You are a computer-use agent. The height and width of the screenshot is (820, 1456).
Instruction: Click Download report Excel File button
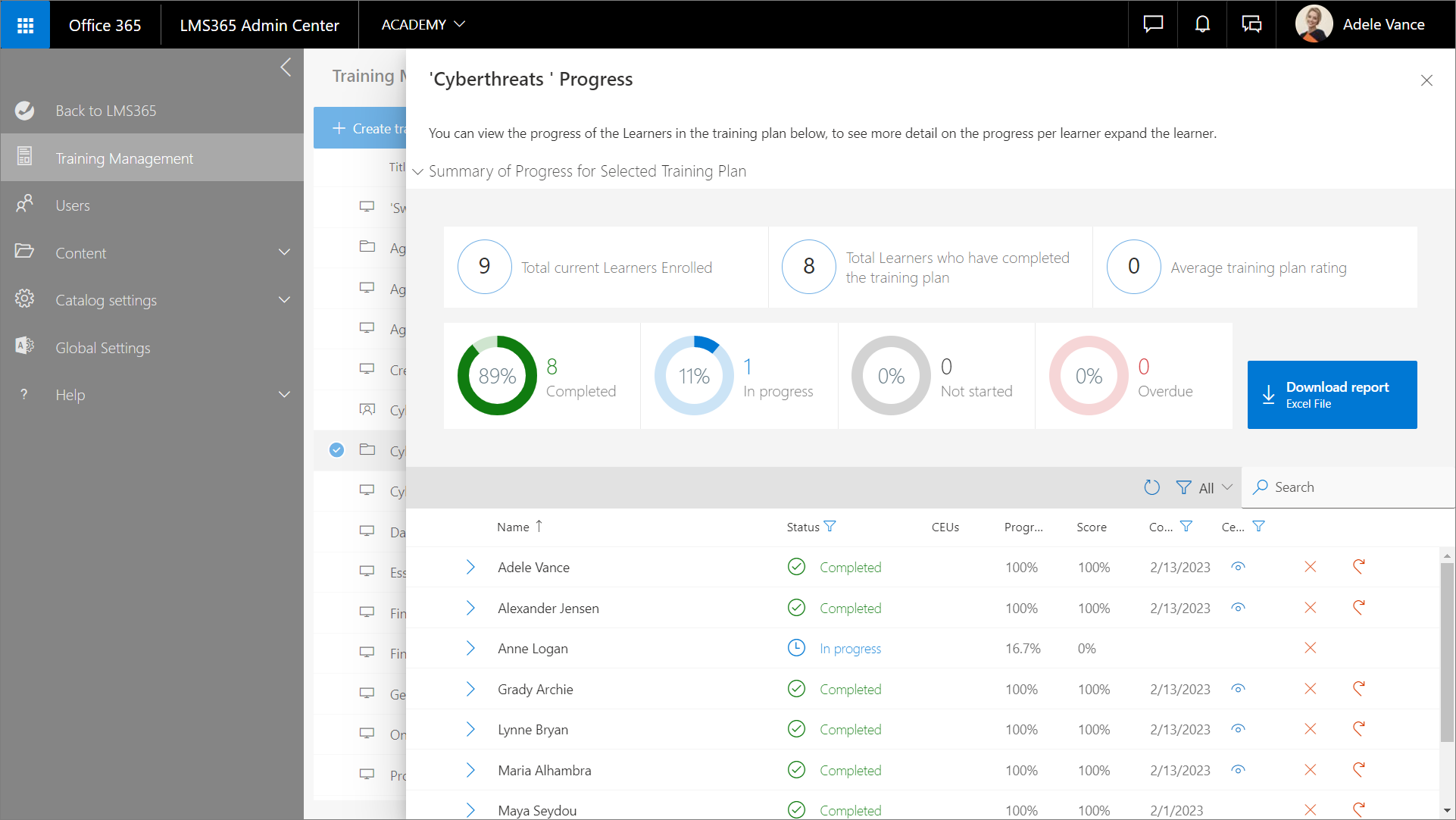[x=1332, y=395]
